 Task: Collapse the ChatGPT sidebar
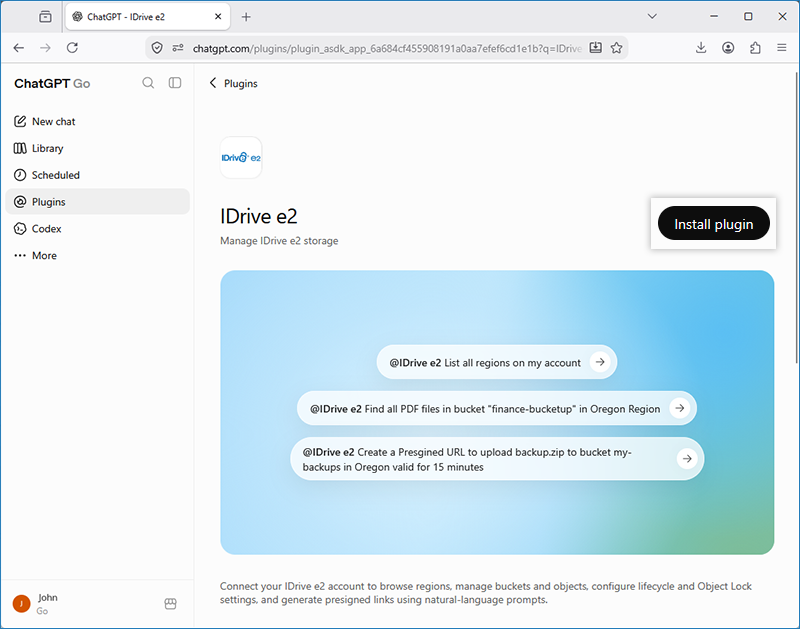point(175,83)
